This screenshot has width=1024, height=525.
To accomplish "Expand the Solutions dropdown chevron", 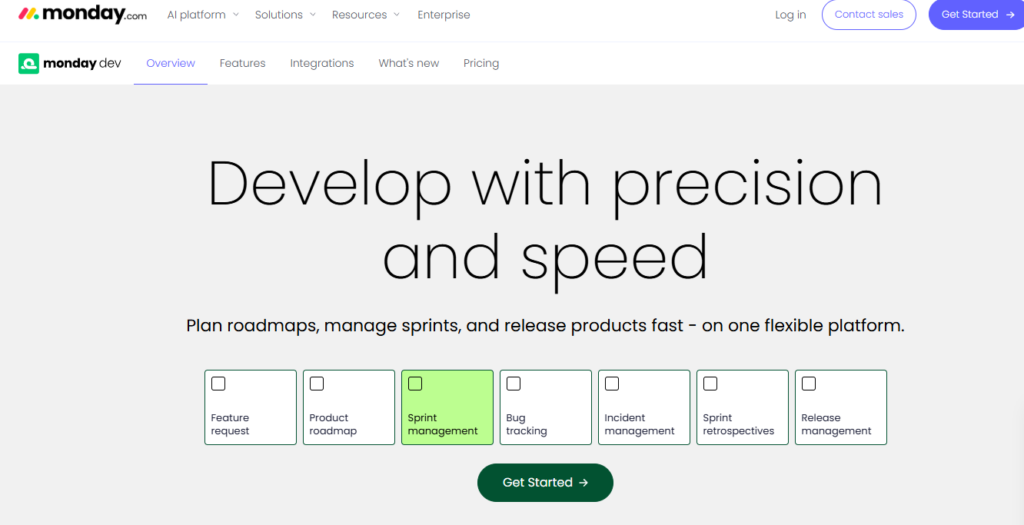I will pos(313,14).
